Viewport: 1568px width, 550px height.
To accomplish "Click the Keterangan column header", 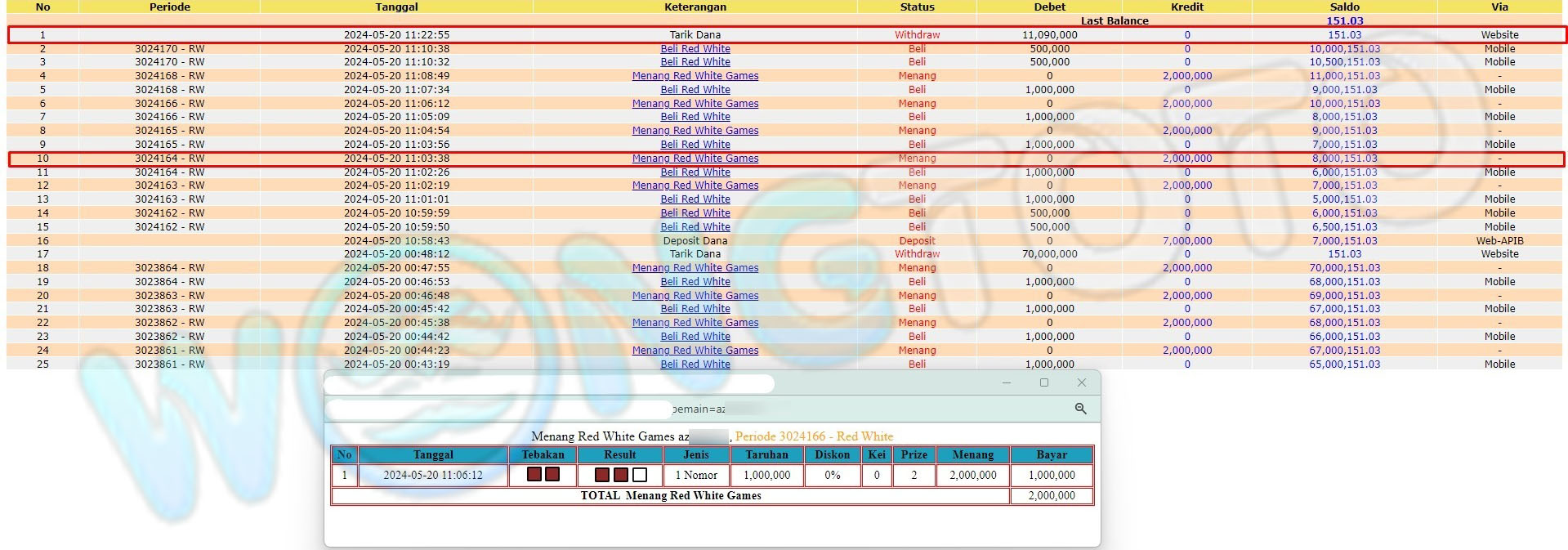I will tap(695, 7).
